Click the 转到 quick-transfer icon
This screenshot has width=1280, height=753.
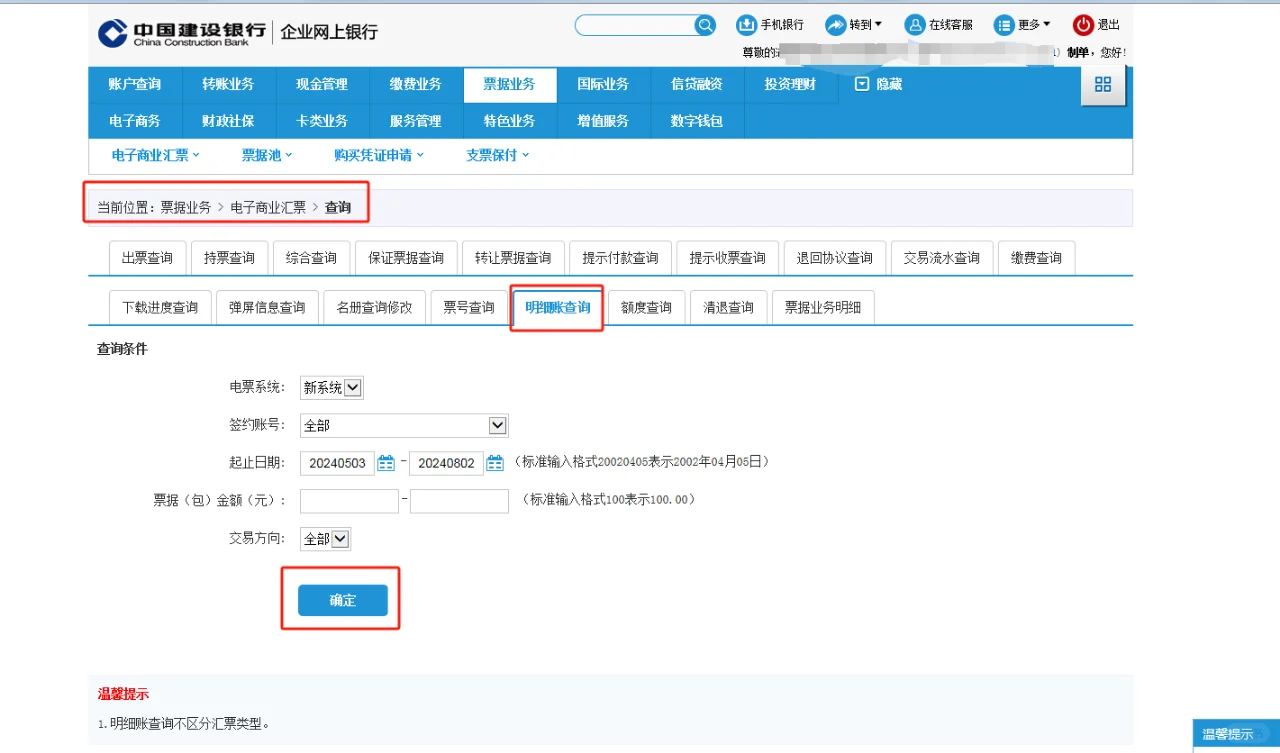[x=834, y=25]
